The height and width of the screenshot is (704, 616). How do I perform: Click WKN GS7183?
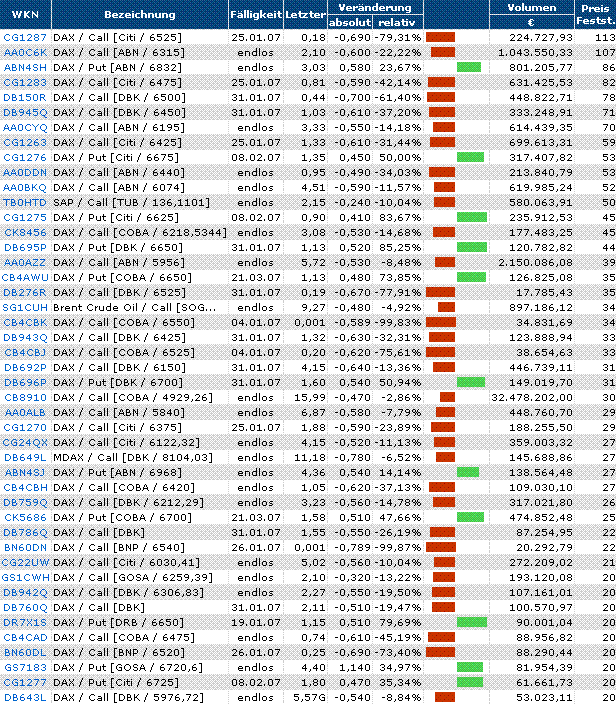25,668
